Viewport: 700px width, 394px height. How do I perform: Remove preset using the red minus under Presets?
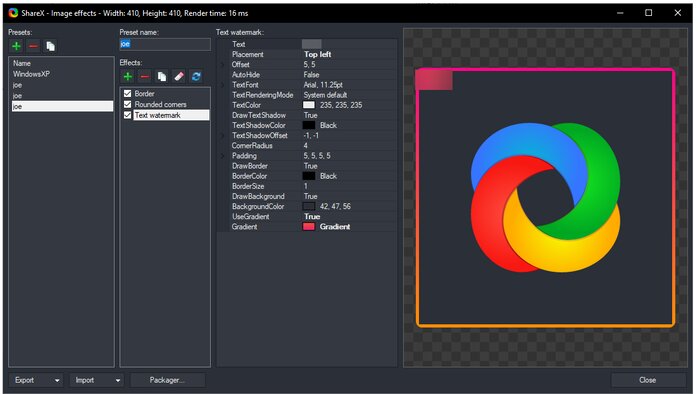33,46
